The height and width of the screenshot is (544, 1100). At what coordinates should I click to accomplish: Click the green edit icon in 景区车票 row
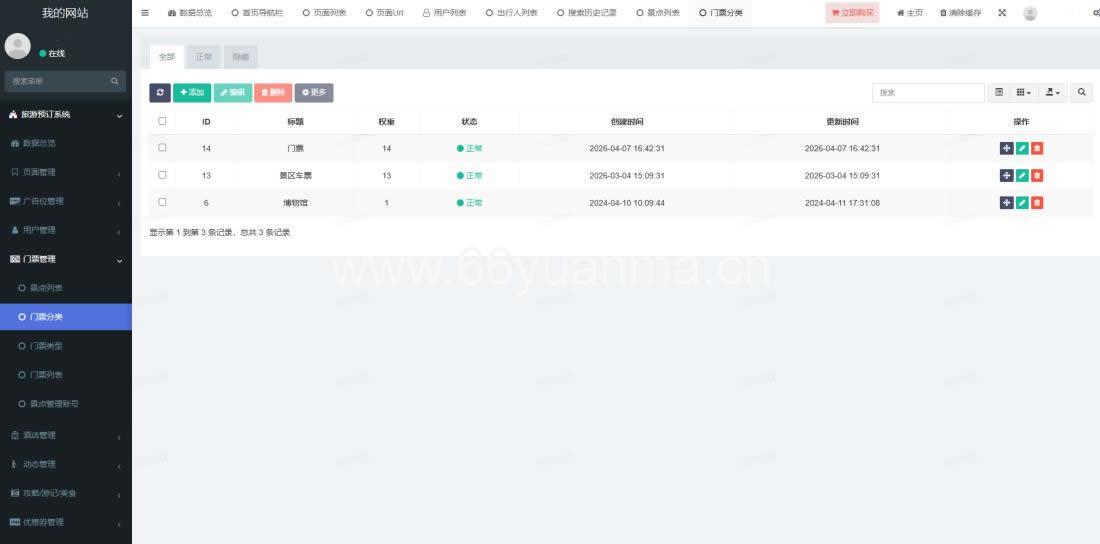click(1022, 175)
